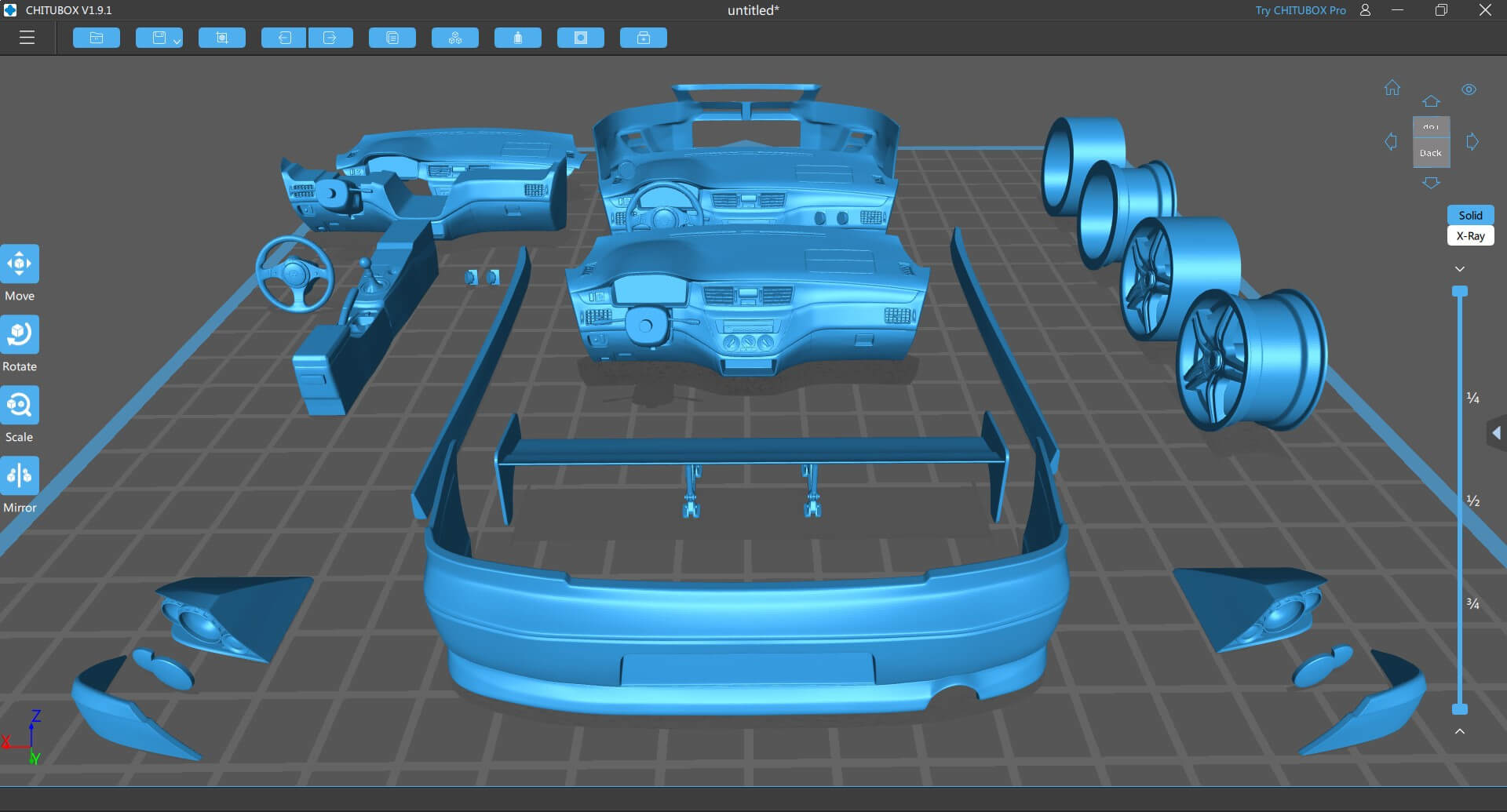The image size is (1507, 812).
Task: Open the hamburger main menu
Action: click(x=27, y=38)
